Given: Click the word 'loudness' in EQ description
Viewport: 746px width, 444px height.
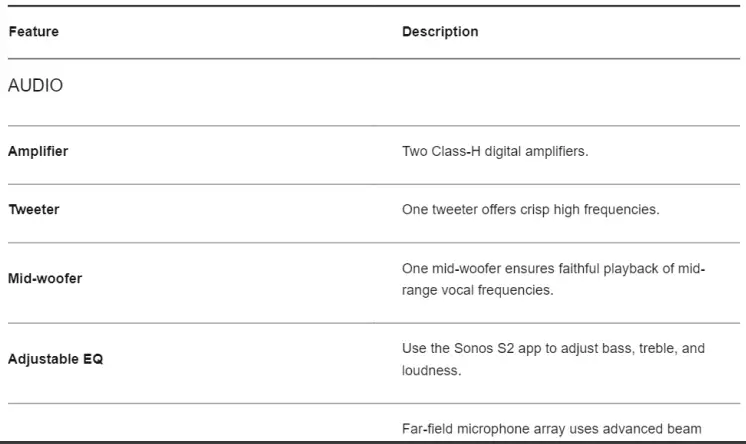Looking at the screenshot, I should (431, 370).
